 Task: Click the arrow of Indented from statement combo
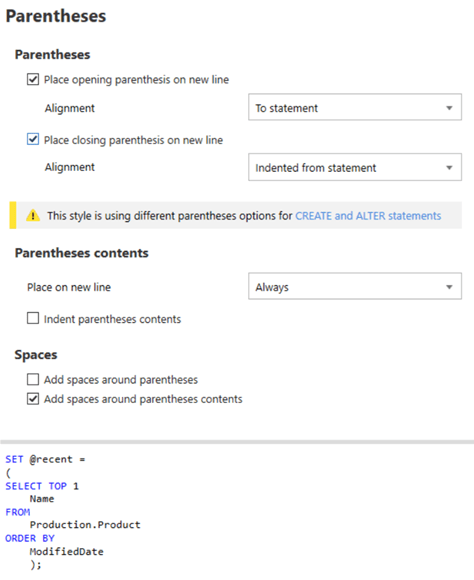pos(449,168)
